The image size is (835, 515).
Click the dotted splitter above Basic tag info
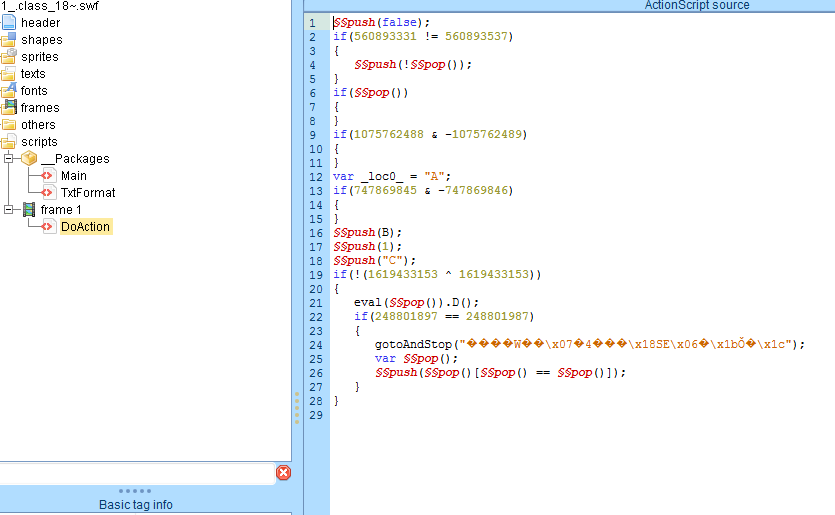click(135, 491)
